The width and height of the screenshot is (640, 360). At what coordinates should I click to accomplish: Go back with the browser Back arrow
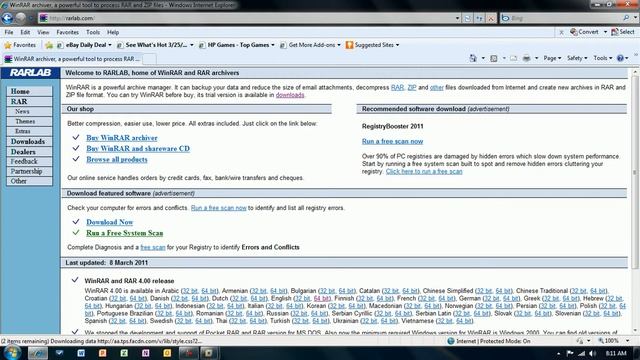click(x=7, y=18)
